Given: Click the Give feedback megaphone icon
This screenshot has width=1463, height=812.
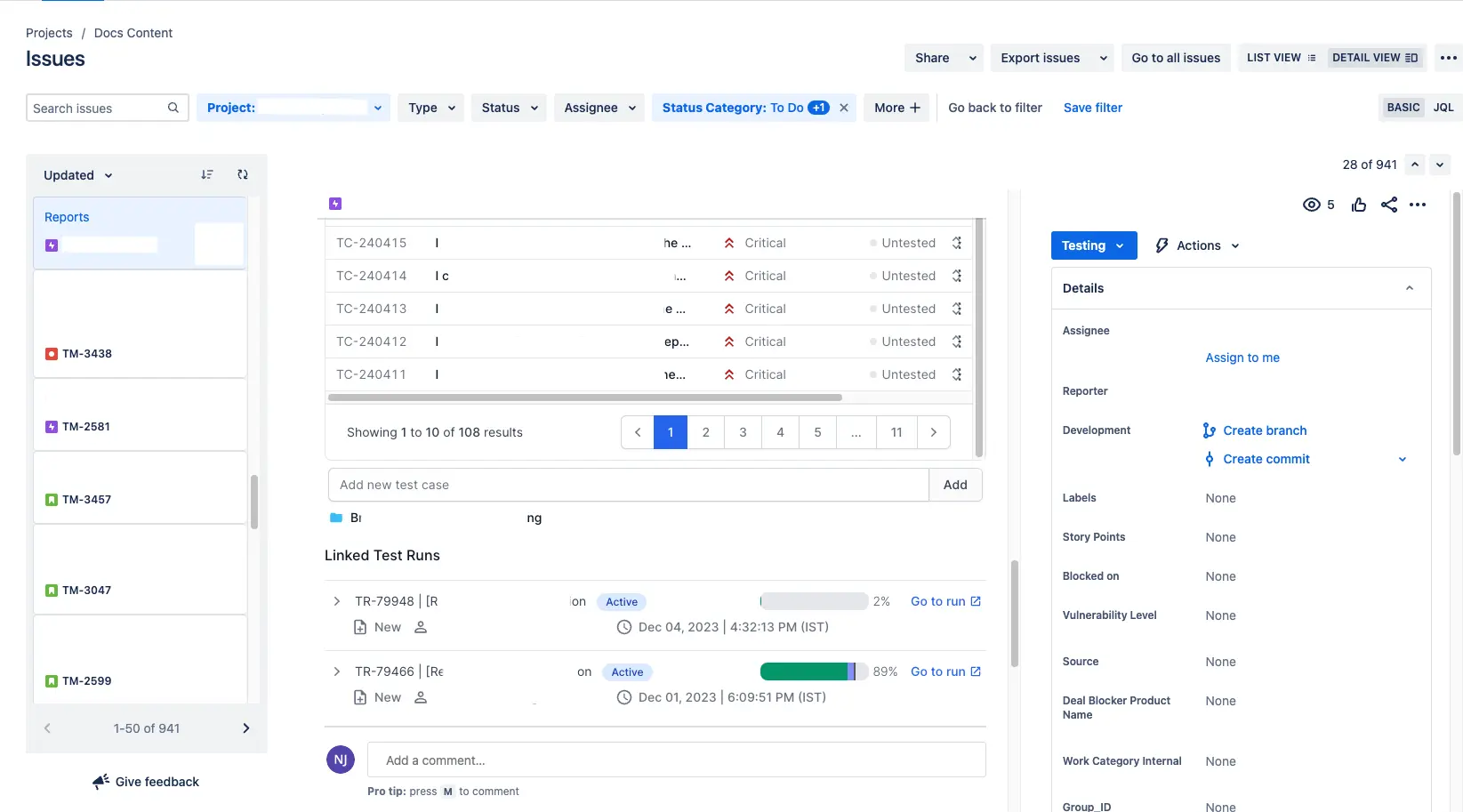Looking at the screenshot, I should click(x=101, y=782).
